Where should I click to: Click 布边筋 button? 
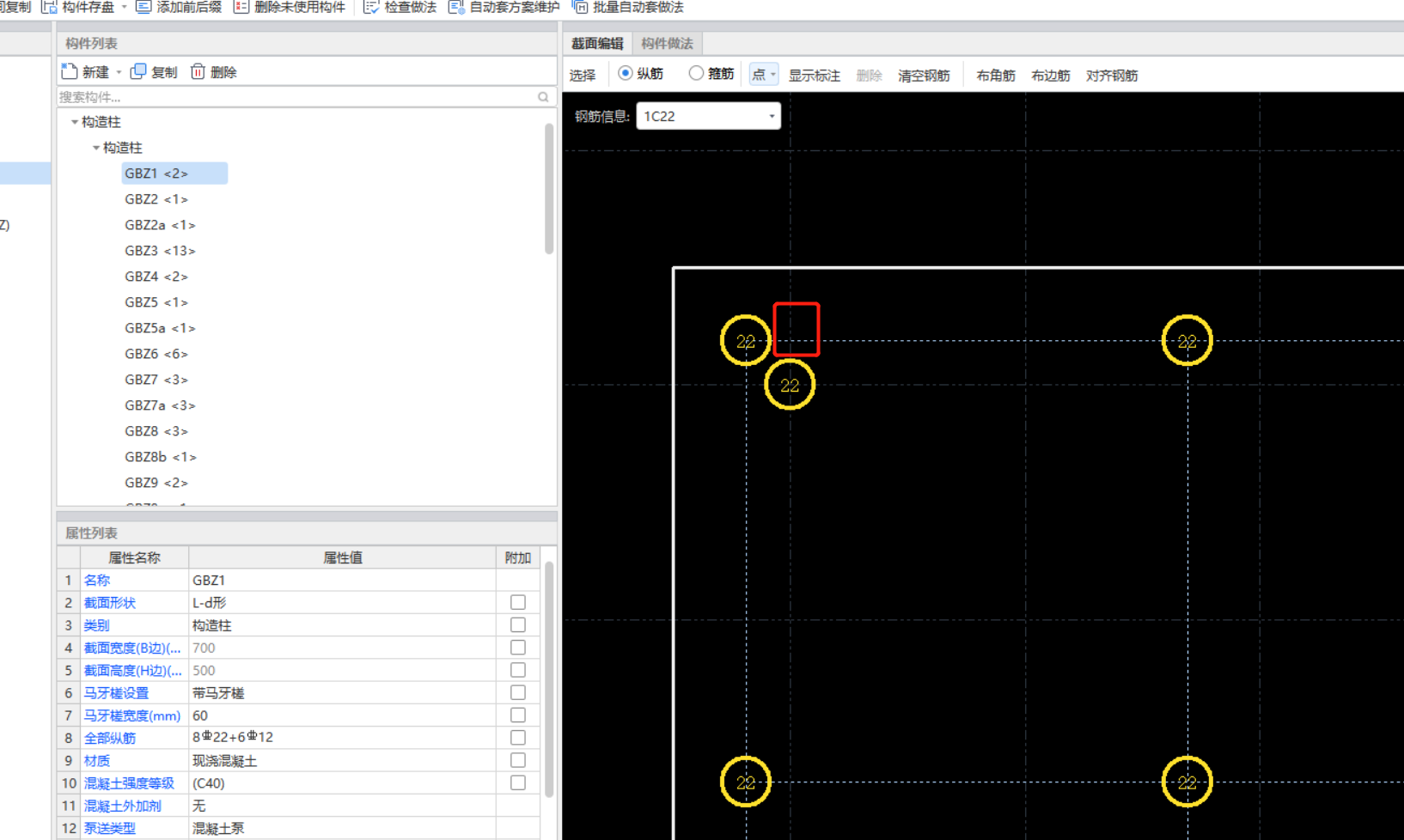1051,76
